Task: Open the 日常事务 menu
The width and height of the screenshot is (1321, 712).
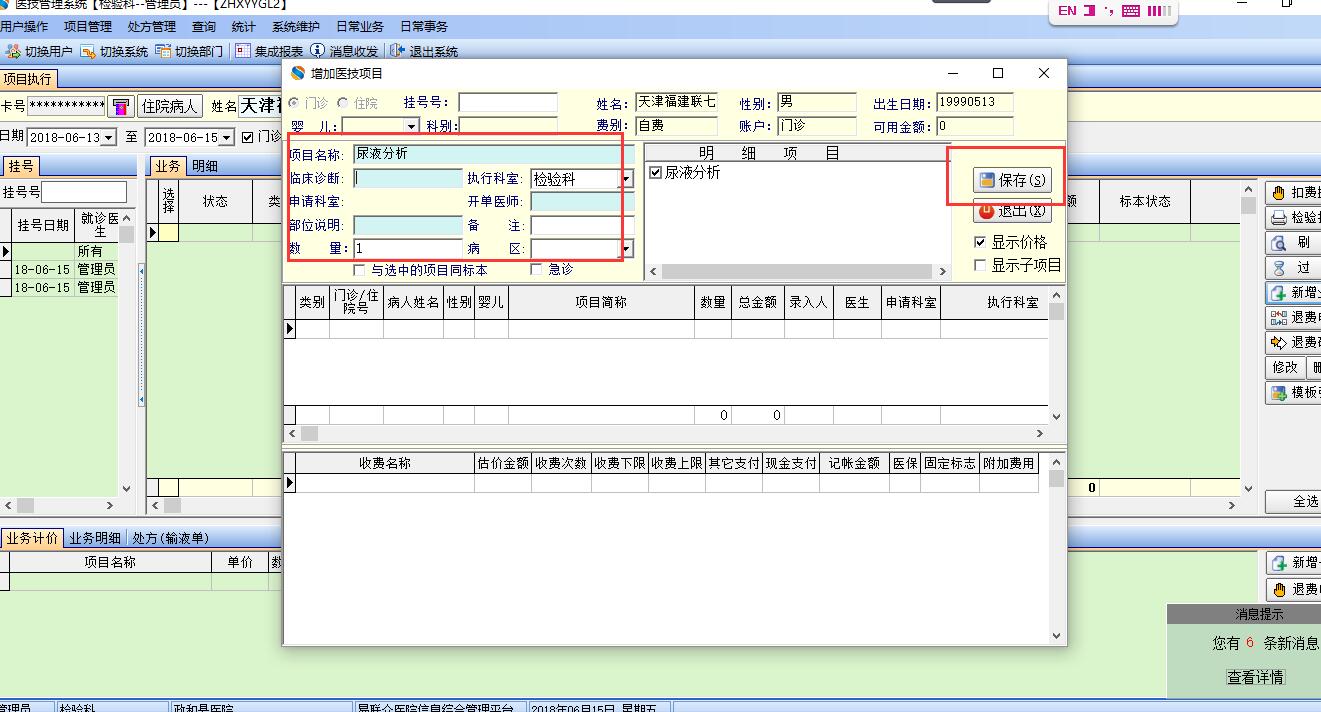Action: [424, 27]
